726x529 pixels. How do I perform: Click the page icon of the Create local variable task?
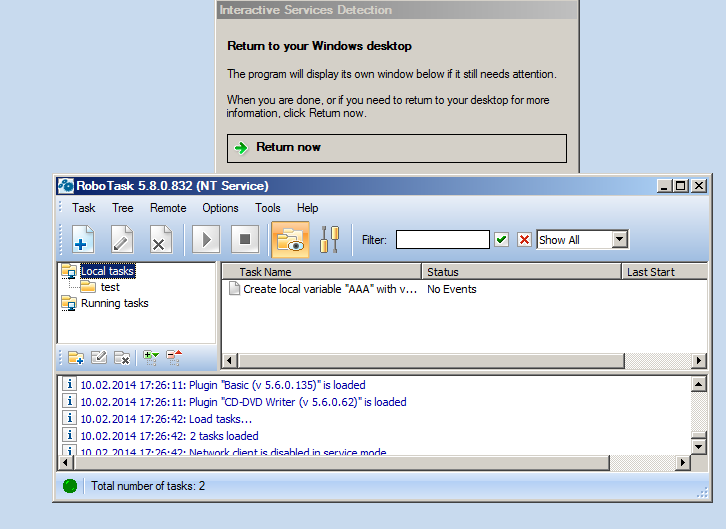[234, 288]
